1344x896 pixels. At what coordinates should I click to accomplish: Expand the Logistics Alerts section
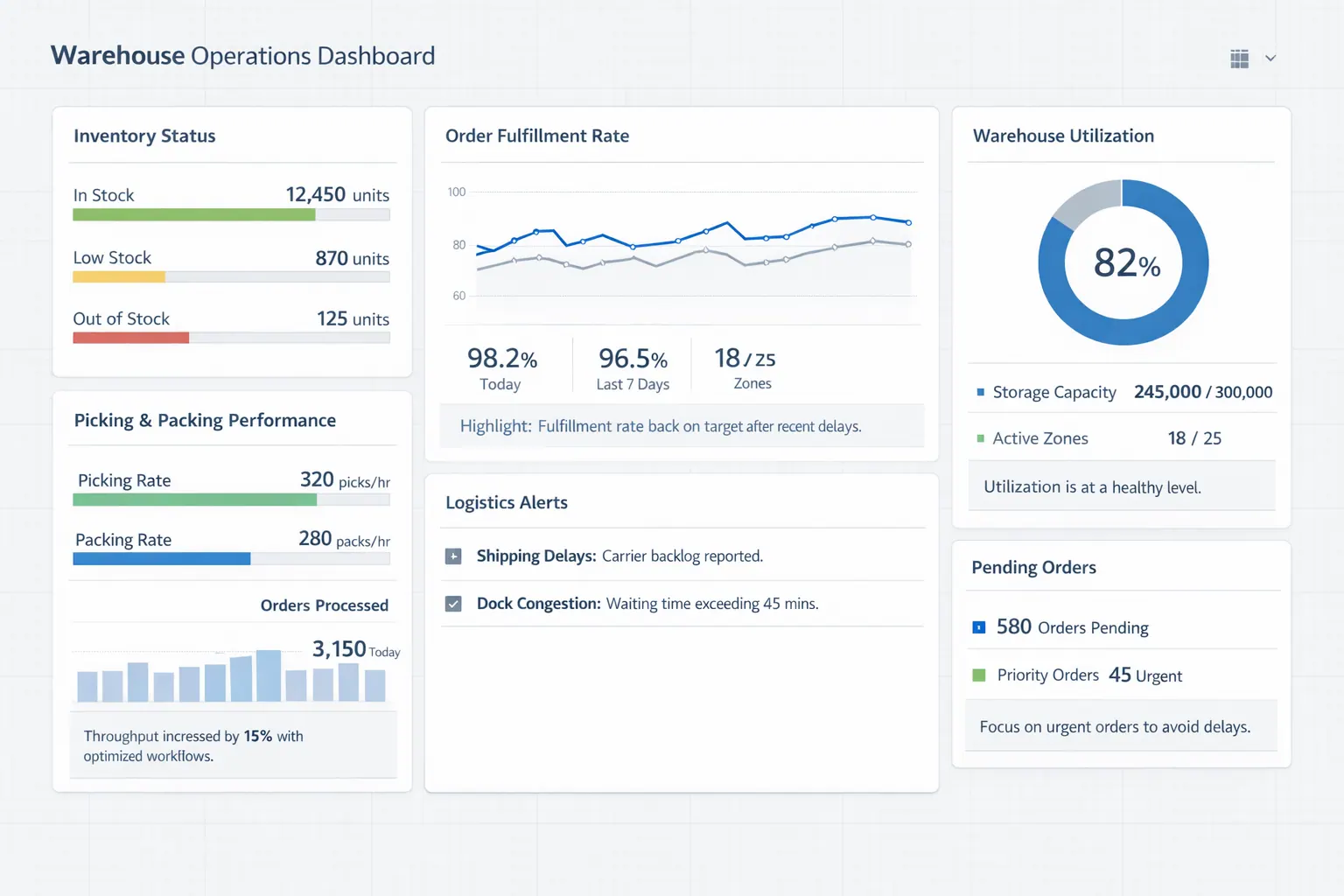pos(507,502)
